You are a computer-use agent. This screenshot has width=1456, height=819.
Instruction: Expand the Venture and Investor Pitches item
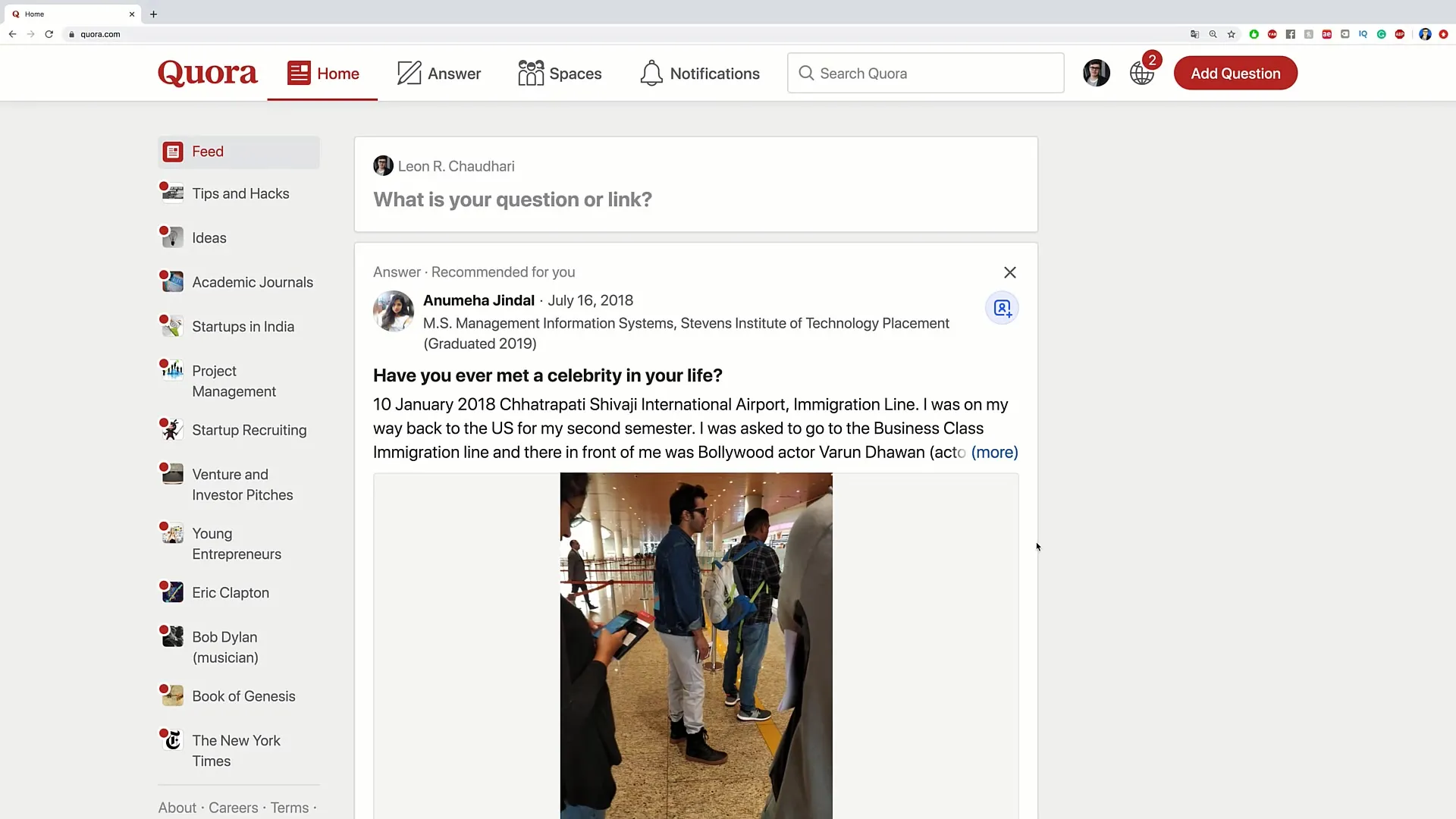click(242, 484)
